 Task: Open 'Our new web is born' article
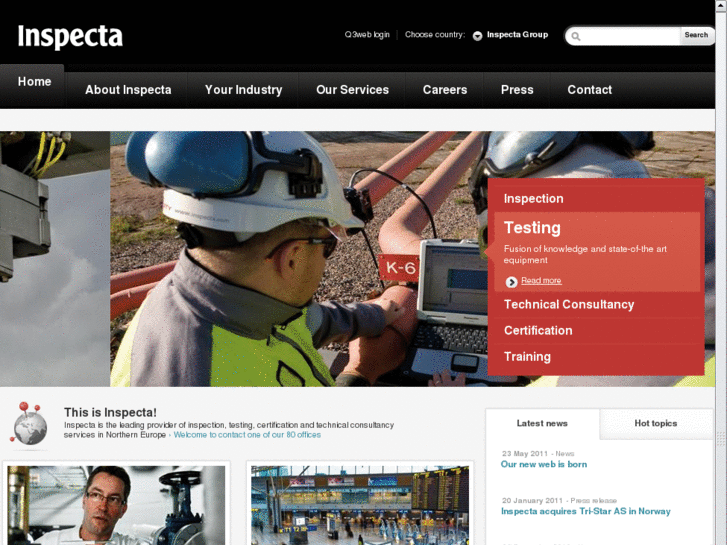tap(544, 464)
